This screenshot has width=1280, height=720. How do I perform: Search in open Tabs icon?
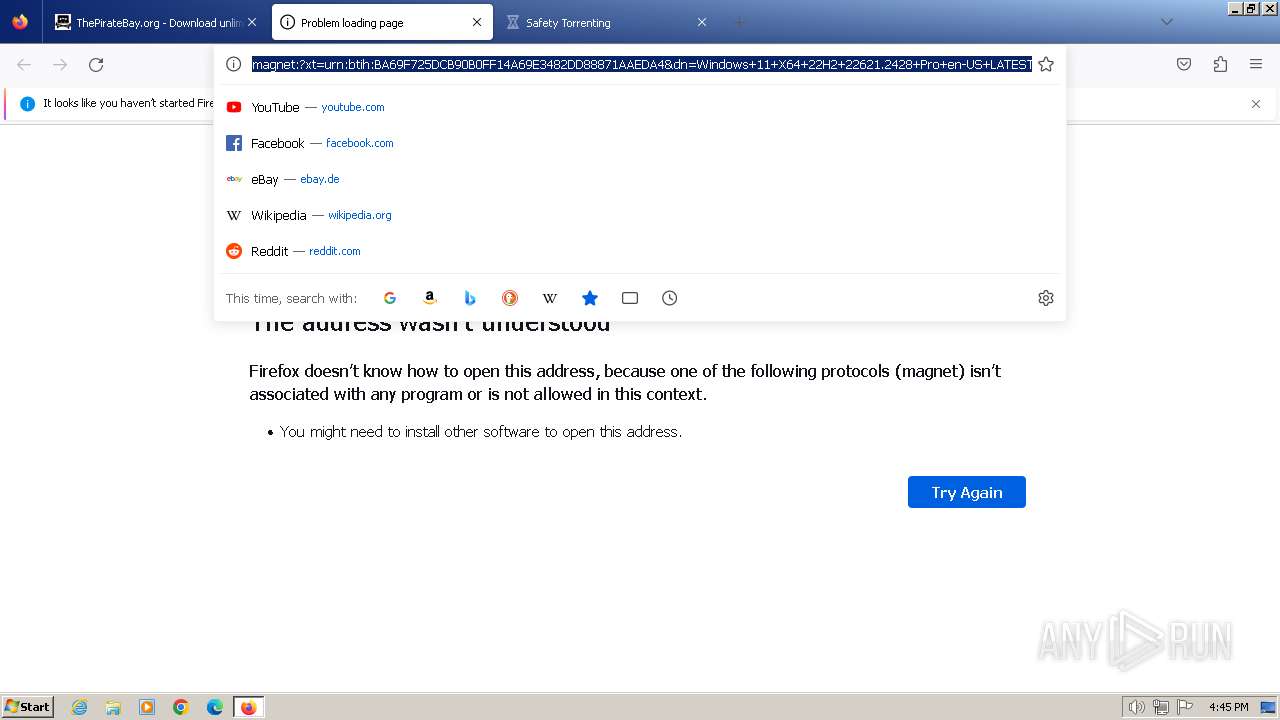tap(630, 298)
